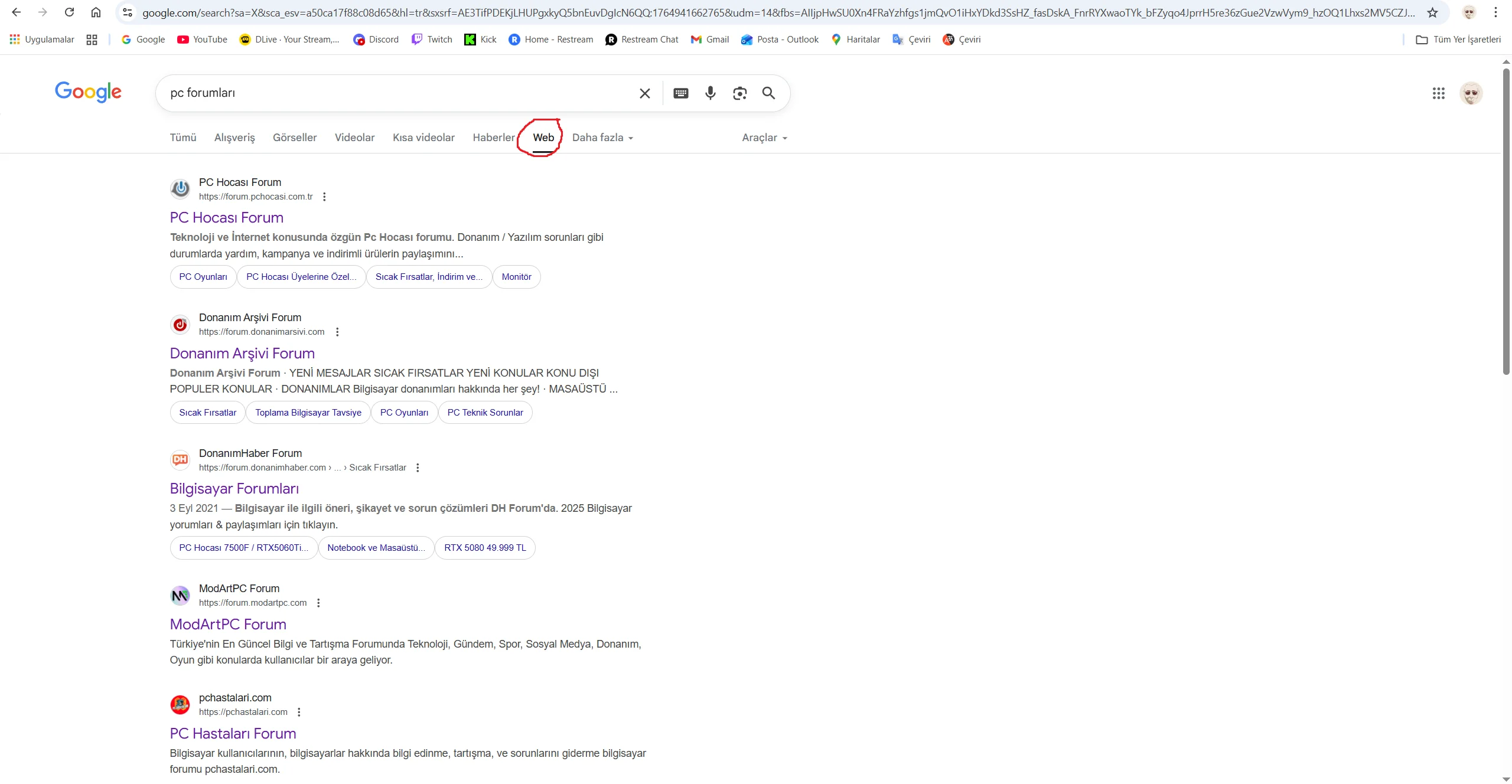Screen dimensions: 1512x784
Task: Open the site information icon in the address bar
Action: [x=127, y=12]
